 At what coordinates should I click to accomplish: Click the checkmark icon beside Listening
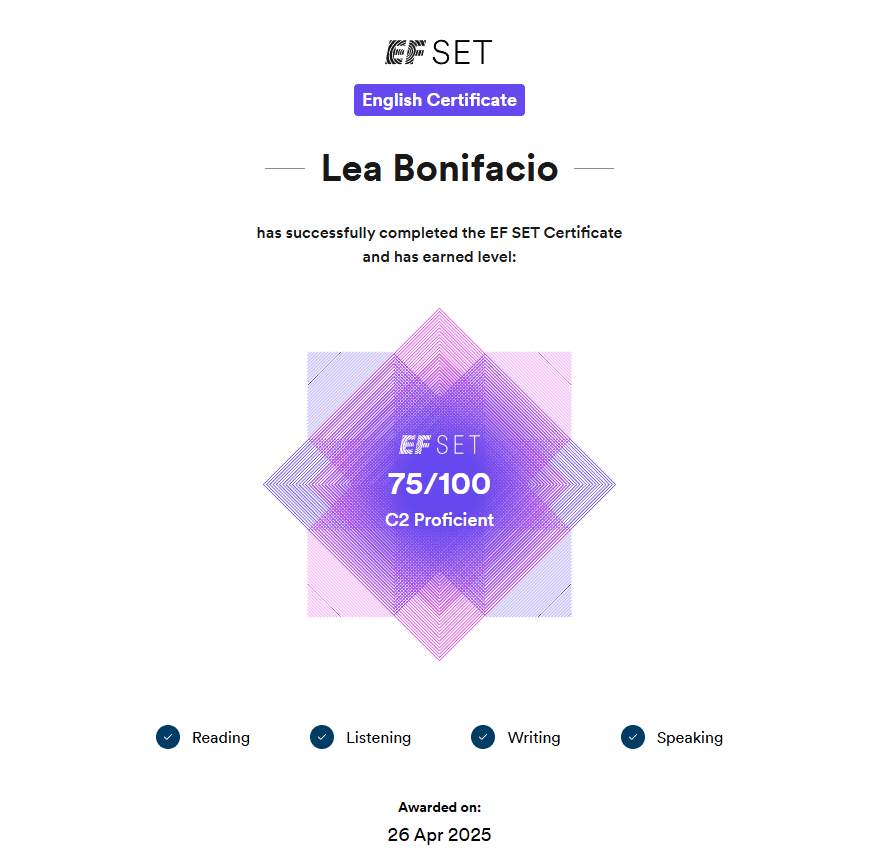[x=322, y=737]
